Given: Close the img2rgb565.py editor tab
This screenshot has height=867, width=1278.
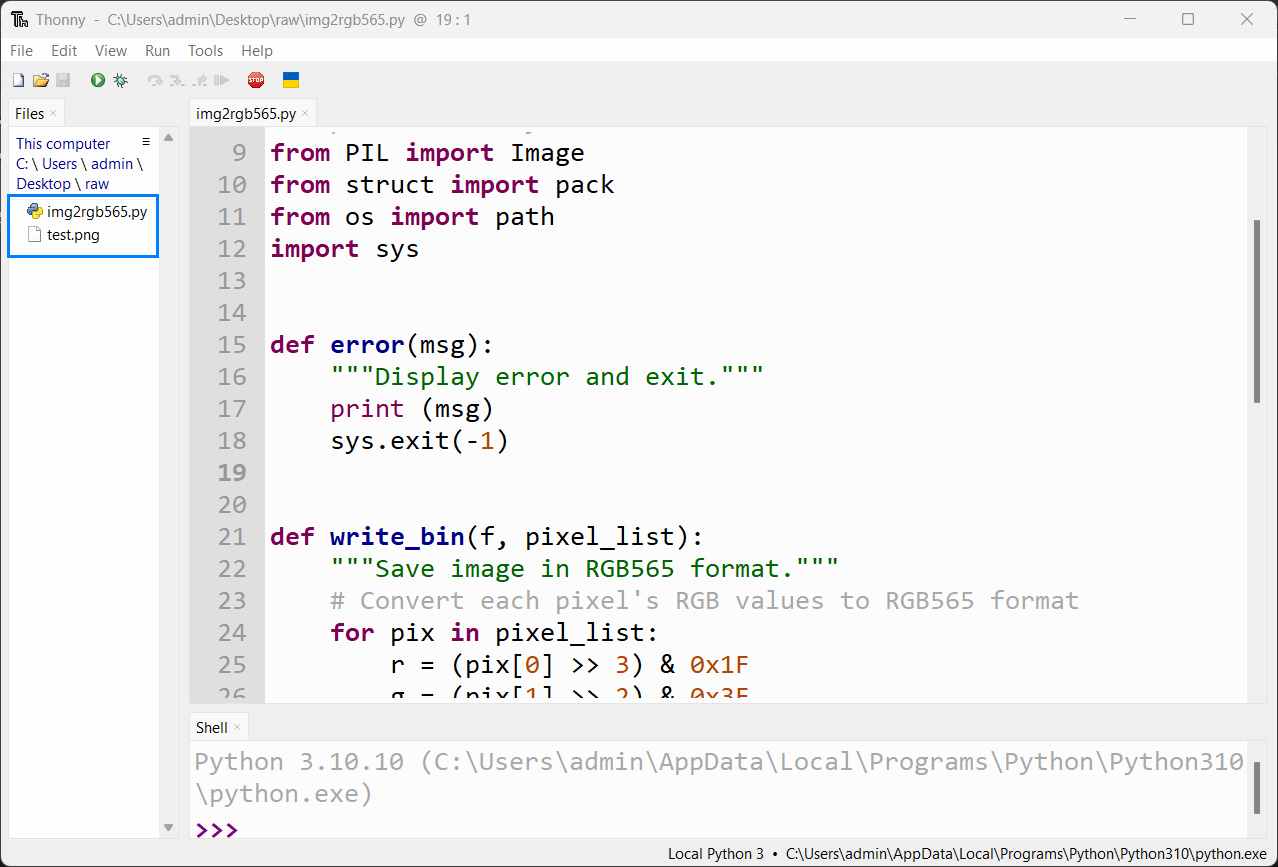Looking at the screenshot, I should pyautogui.click(x=305, y=113).
